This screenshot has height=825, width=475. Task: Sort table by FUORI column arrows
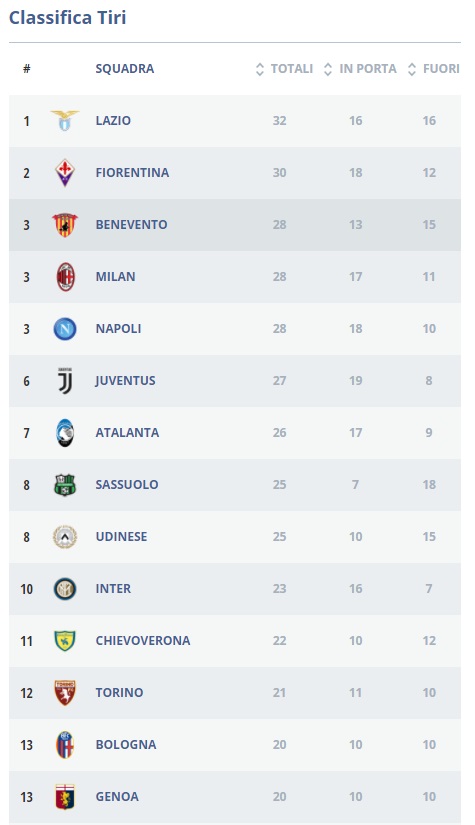tap(412, 69)
